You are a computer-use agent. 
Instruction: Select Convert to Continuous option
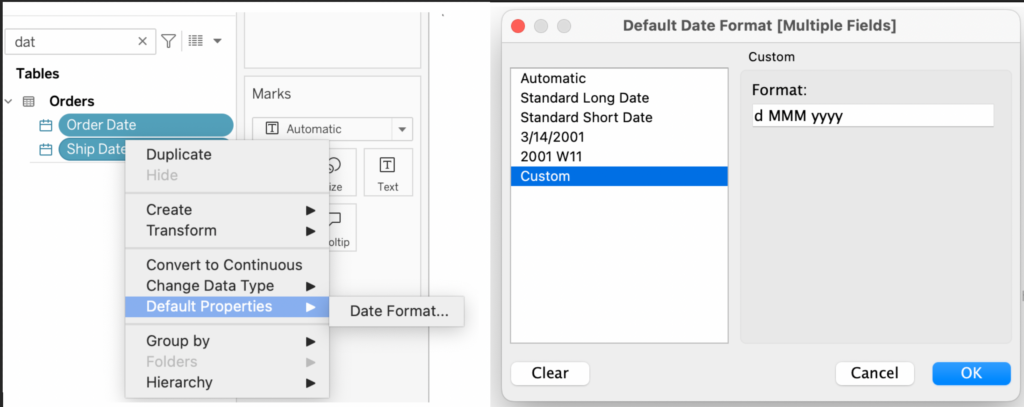pyautogui.click(x=224, y=265)
